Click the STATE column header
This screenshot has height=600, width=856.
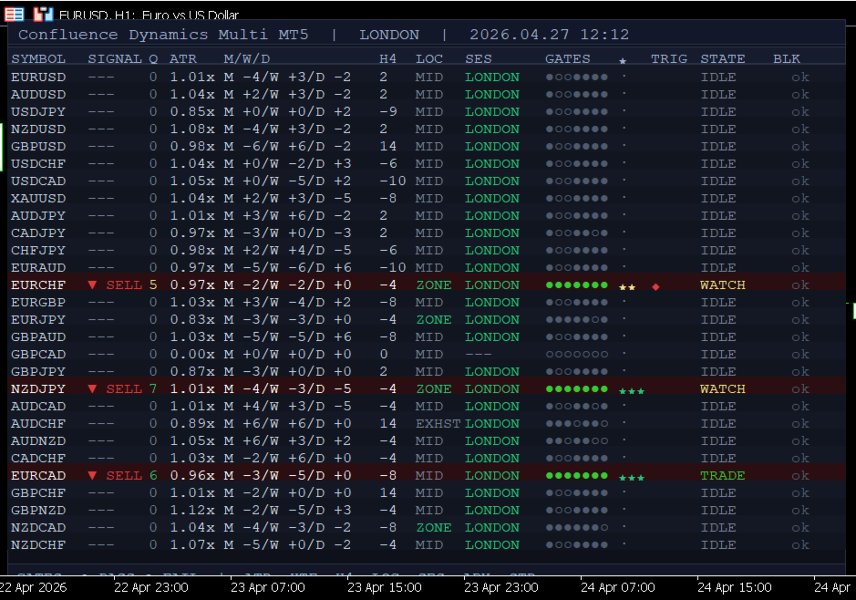(723, 58)
